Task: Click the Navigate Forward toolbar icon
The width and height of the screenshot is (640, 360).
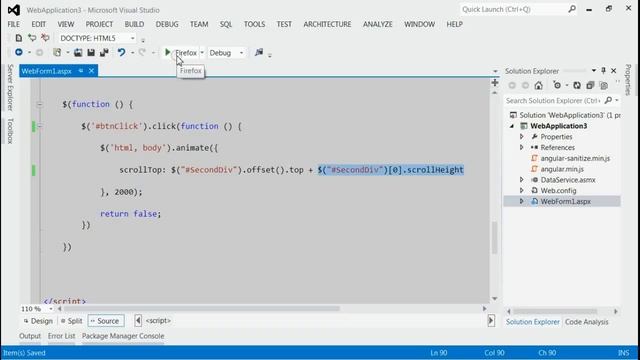Action: (x=39, y=53)
